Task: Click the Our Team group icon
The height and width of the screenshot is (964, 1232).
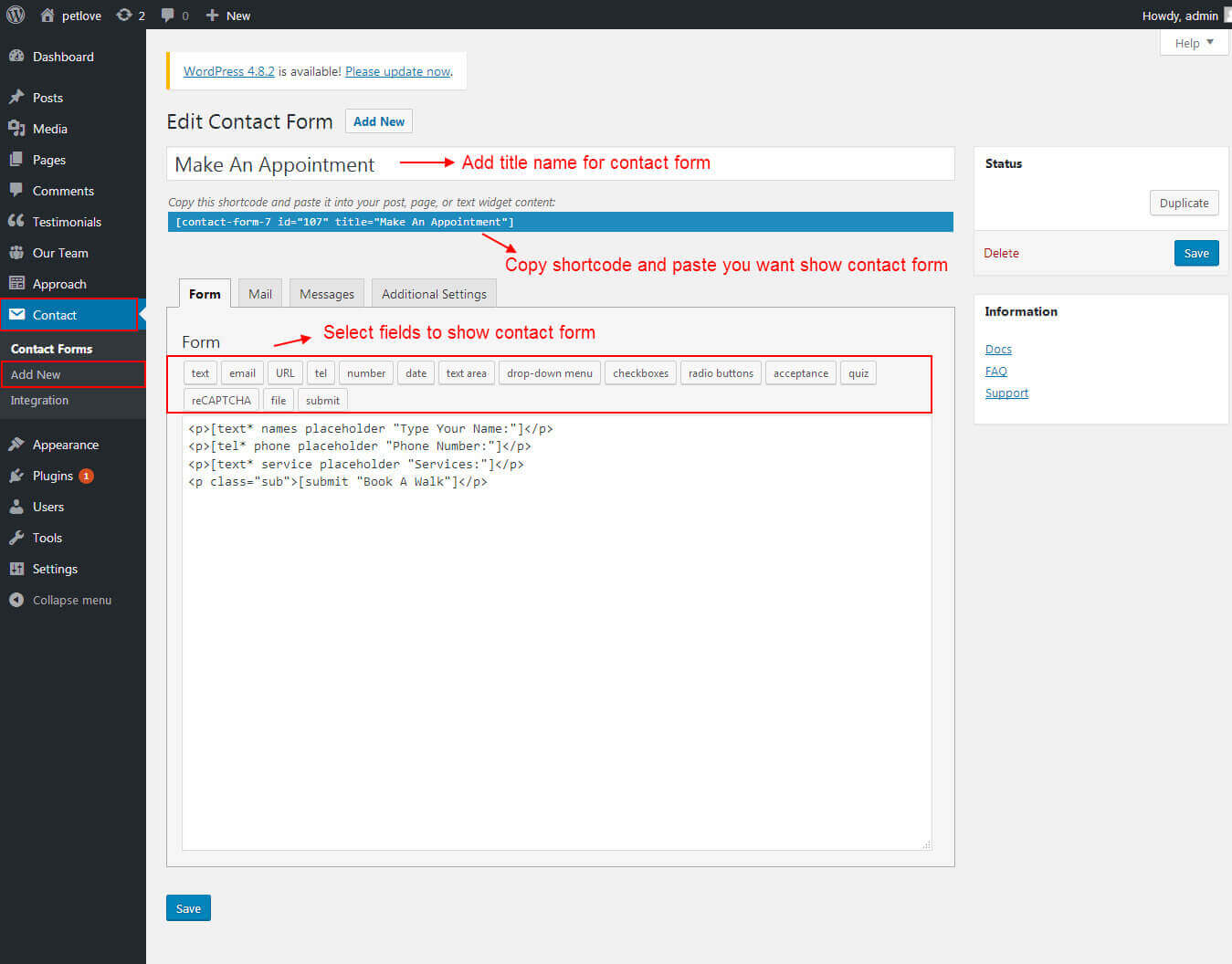Action: (x=16, y=252)
